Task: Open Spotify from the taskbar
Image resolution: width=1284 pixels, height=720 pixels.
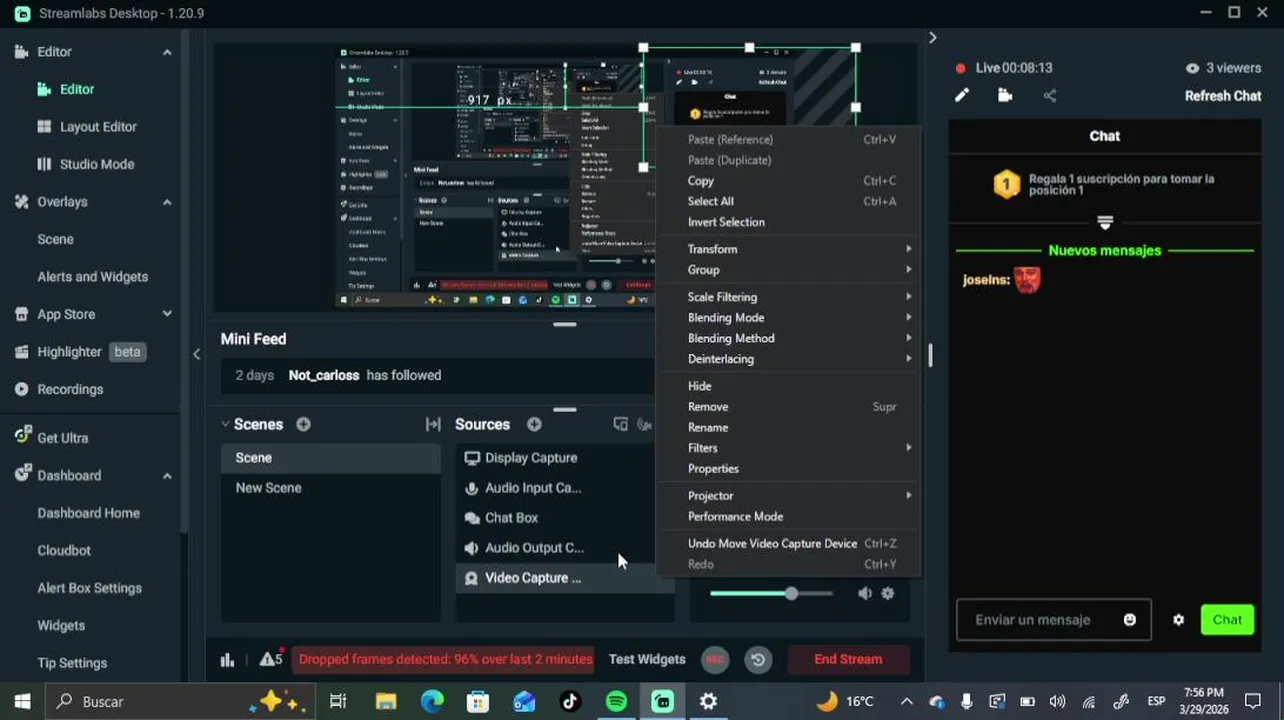Action: coord(616,702)
